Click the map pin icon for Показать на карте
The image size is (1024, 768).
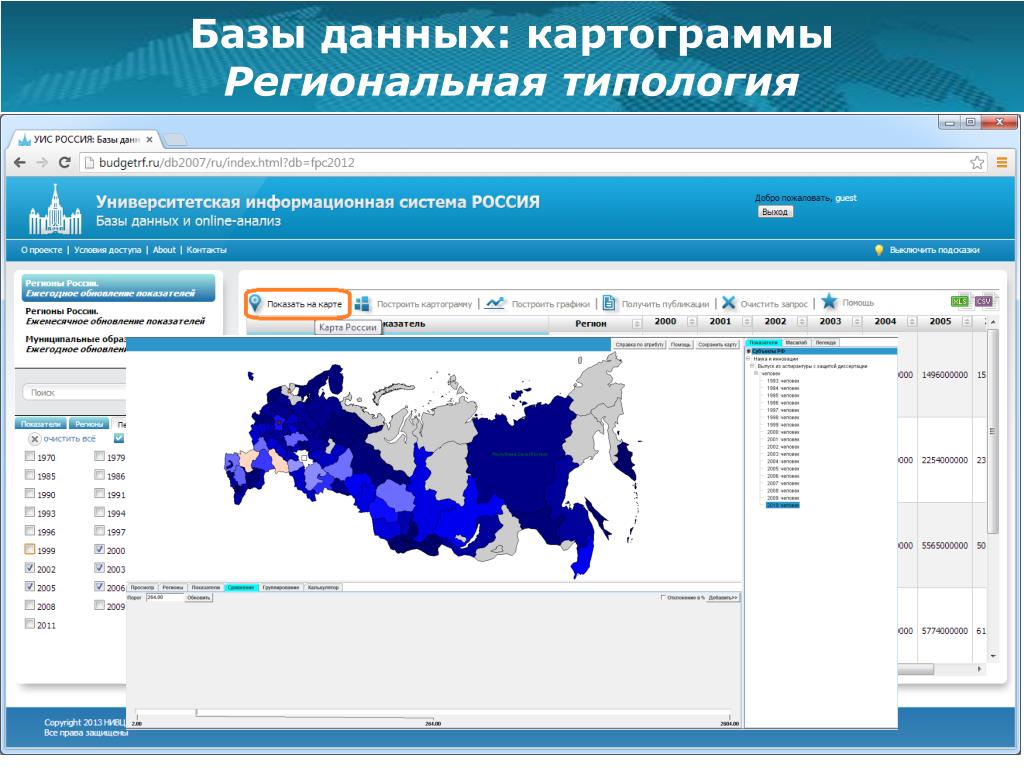255,303
